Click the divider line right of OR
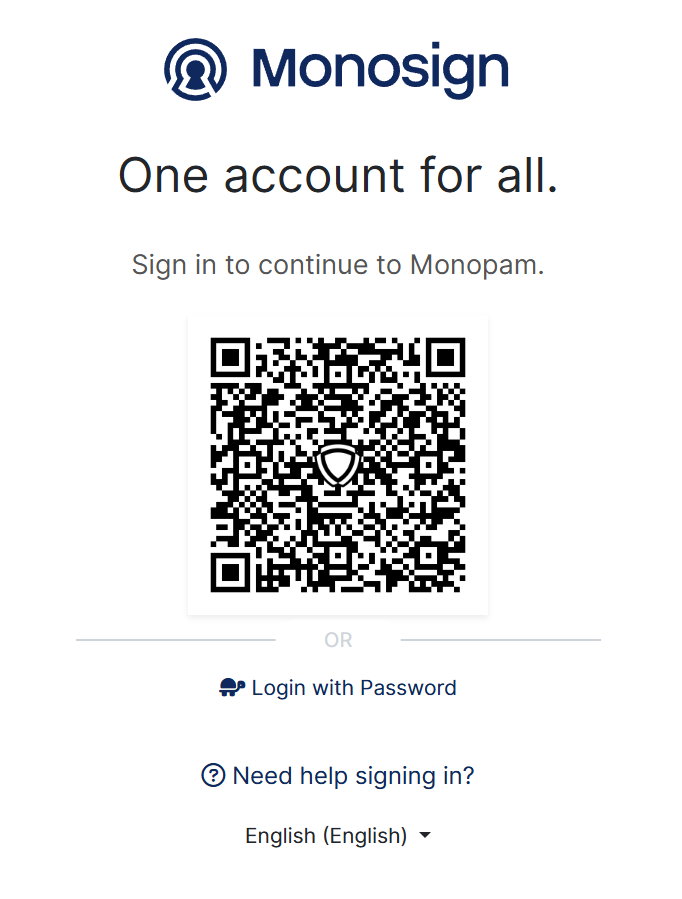 click(500, 640)
